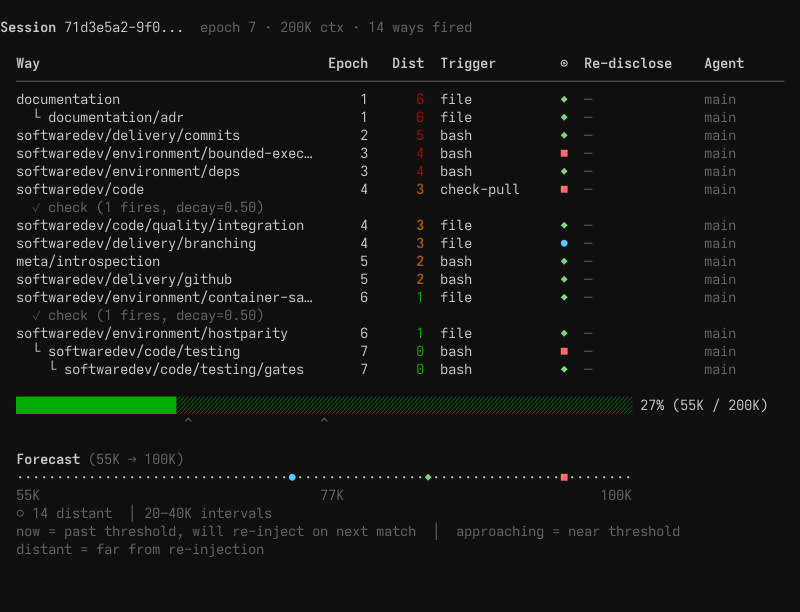Click green diamond in softwaredev/code/quality/integration row
This screenshot has height=612, width=800.
[564, 225]
